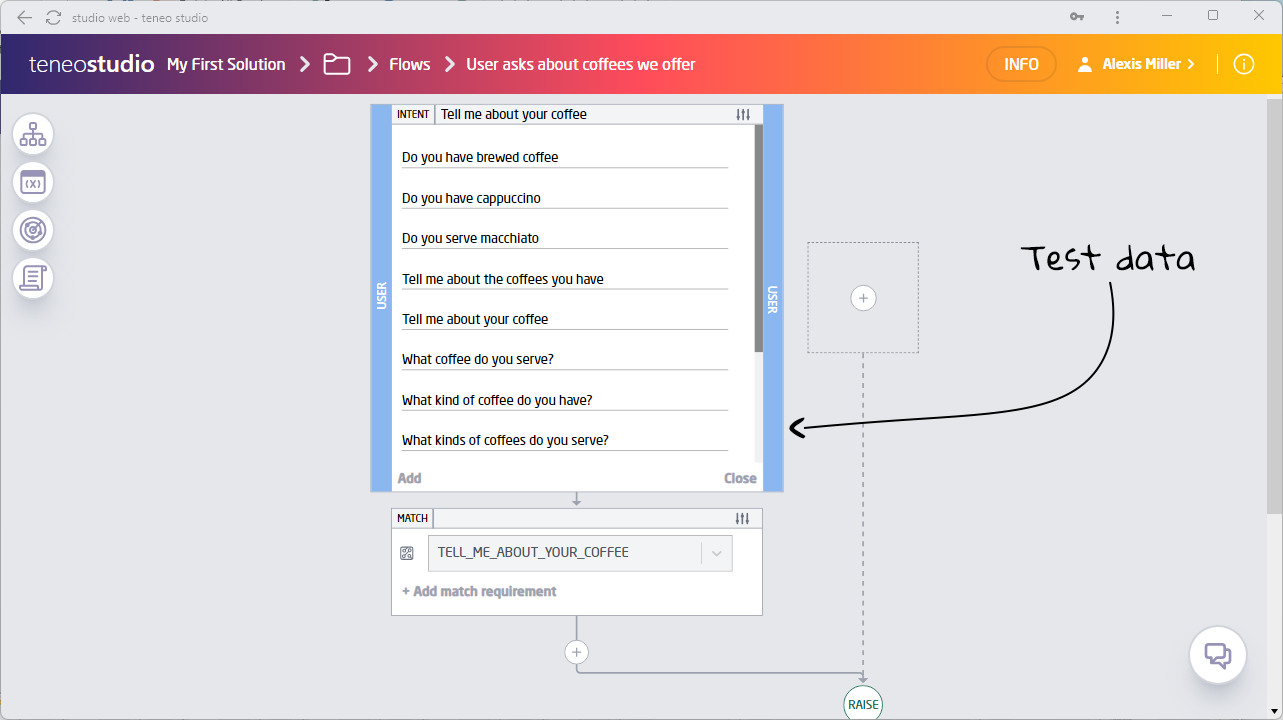Click the condition icon beside TELL_ME_ABOUT_YOUR_COFFEE
The width and height of the screenshot is (1283, 720).
[407, 552]
